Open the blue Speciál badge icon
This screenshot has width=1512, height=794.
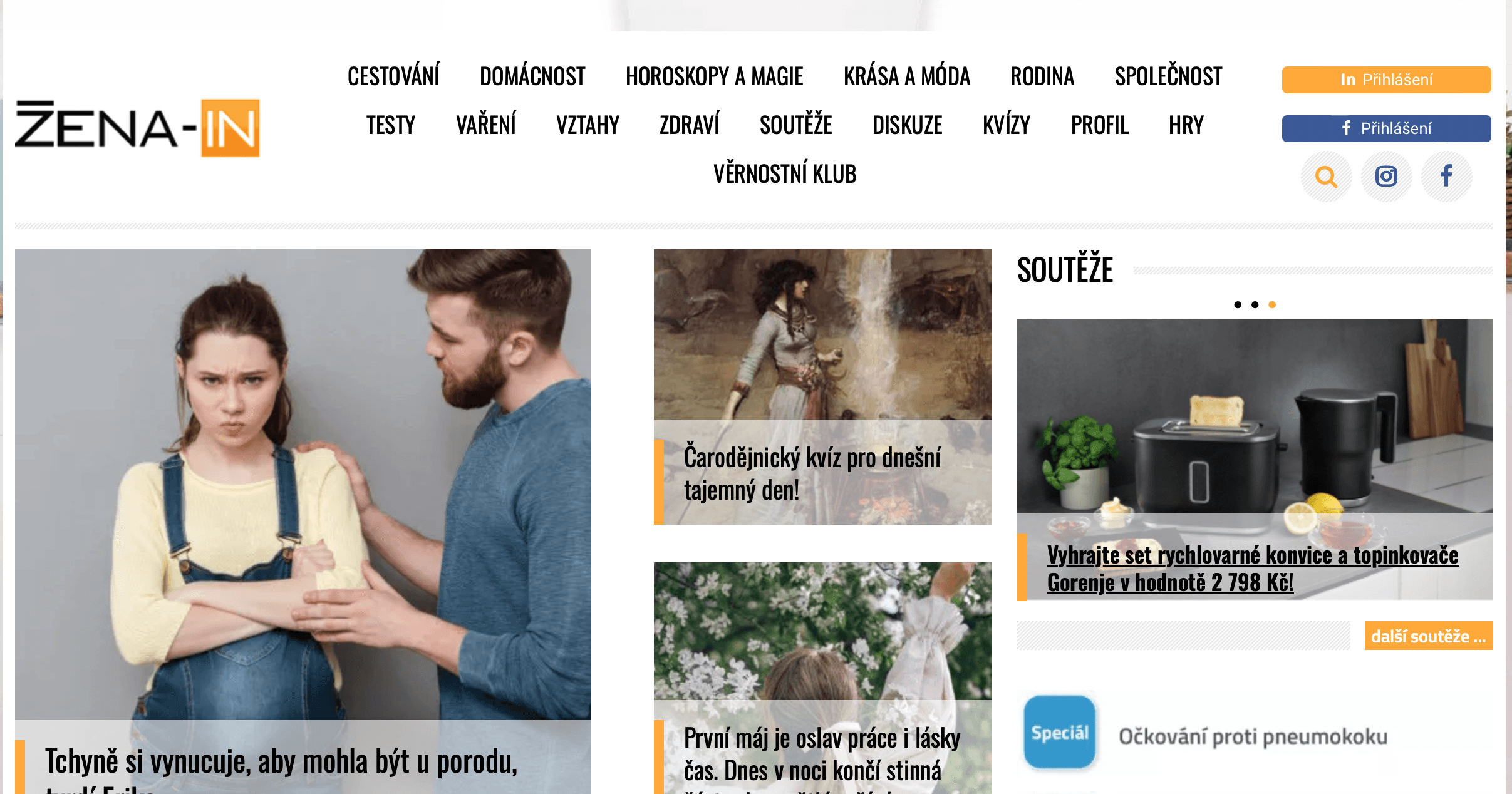[1059, 732]
